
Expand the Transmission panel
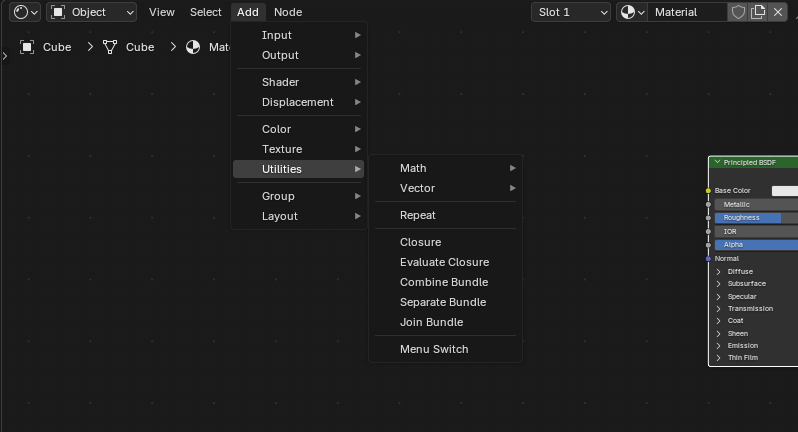(718, 309)
